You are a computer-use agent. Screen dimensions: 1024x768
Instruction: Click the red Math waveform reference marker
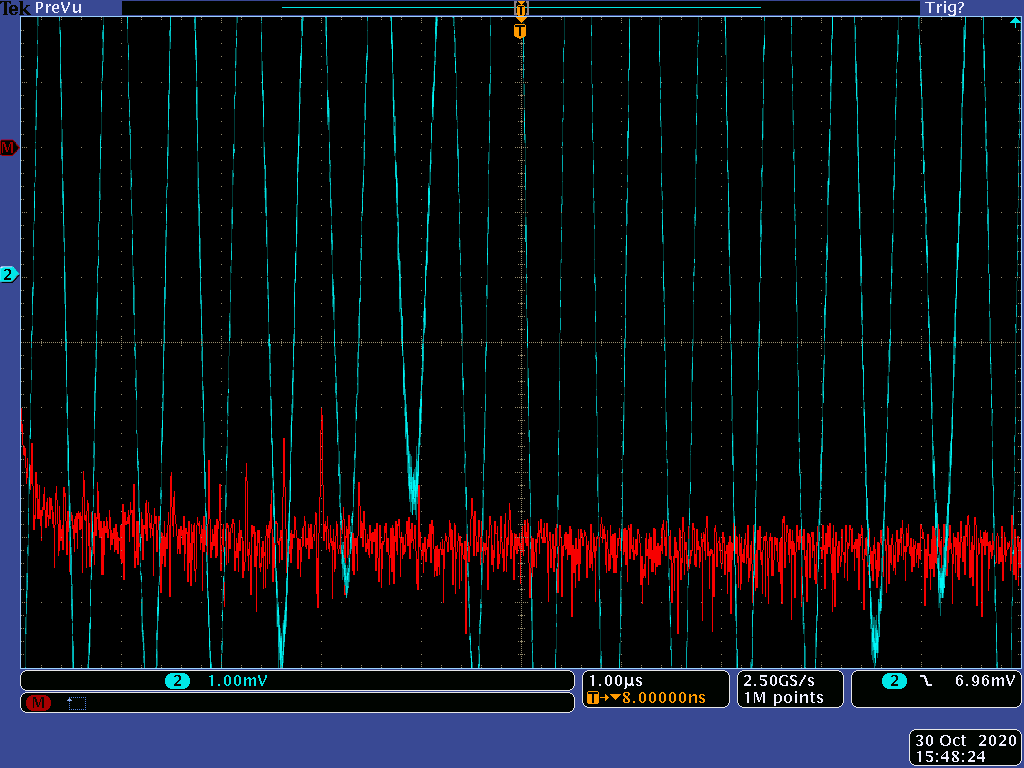[x=8, y=148]
